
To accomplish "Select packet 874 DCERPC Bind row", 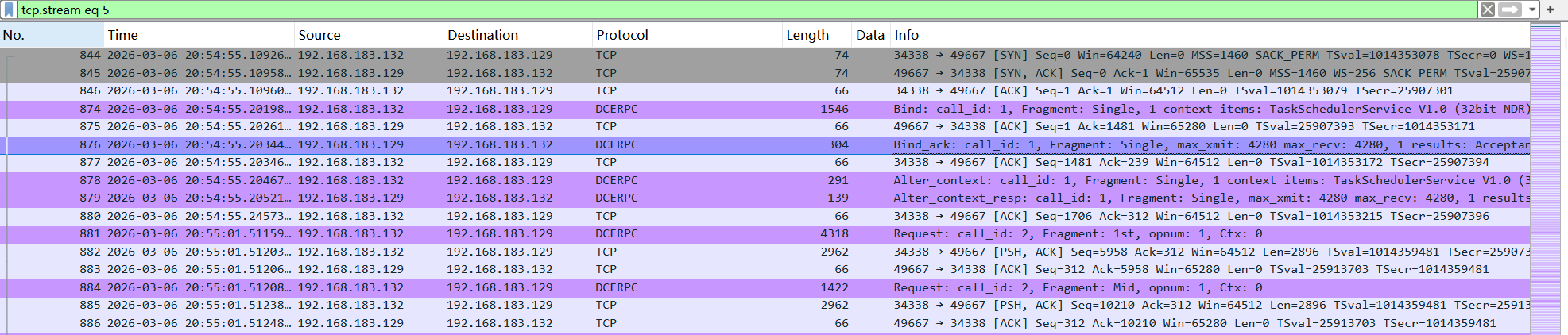I will pos(765,109).
